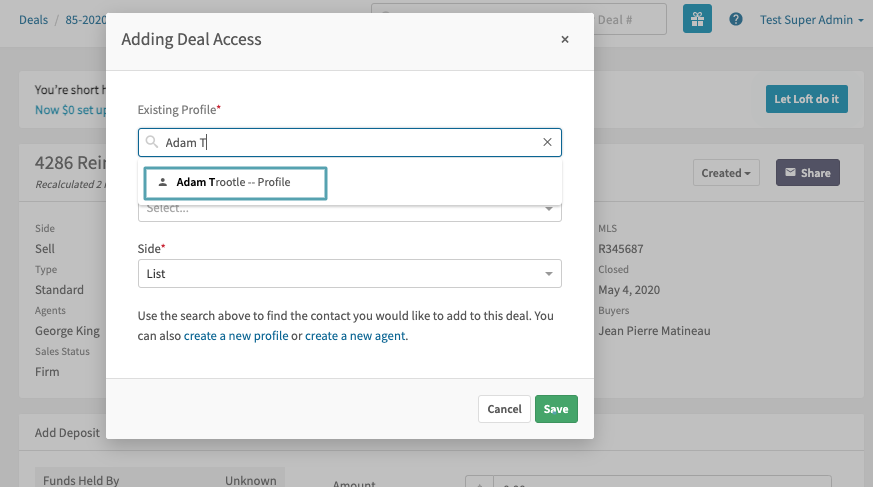
Task: Cancel adding deal access
Action: 504,409
